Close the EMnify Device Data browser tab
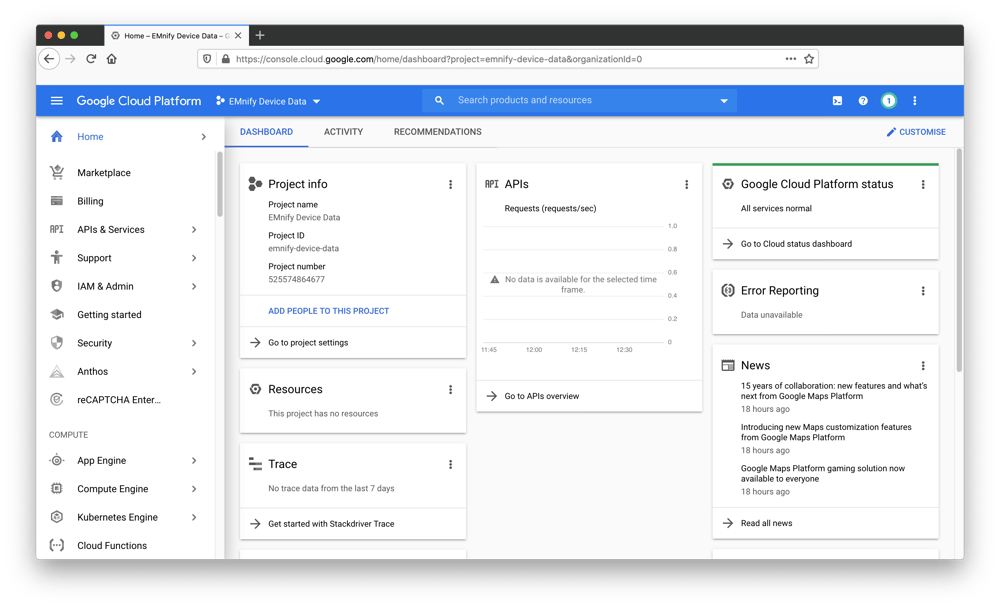1000x607 pixels. click(x=238, y=36)
